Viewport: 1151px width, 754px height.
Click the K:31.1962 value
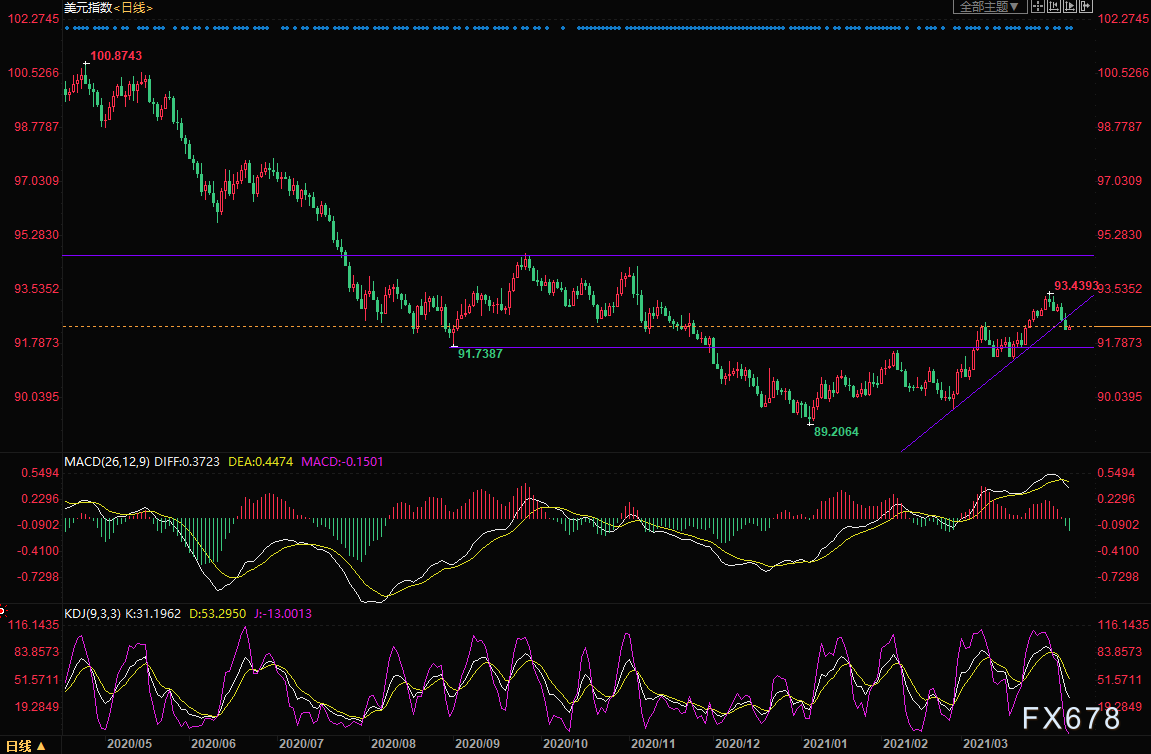(153, 613)
